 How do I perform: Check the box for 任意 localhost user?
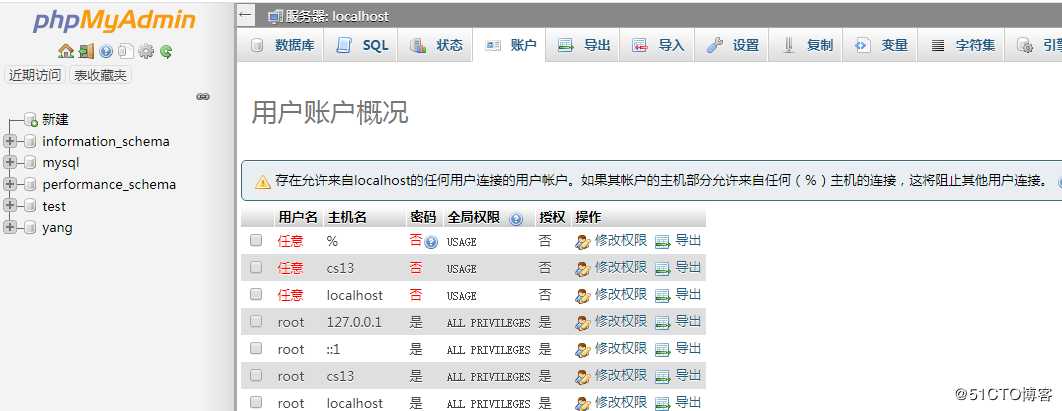tap(256, 294)
